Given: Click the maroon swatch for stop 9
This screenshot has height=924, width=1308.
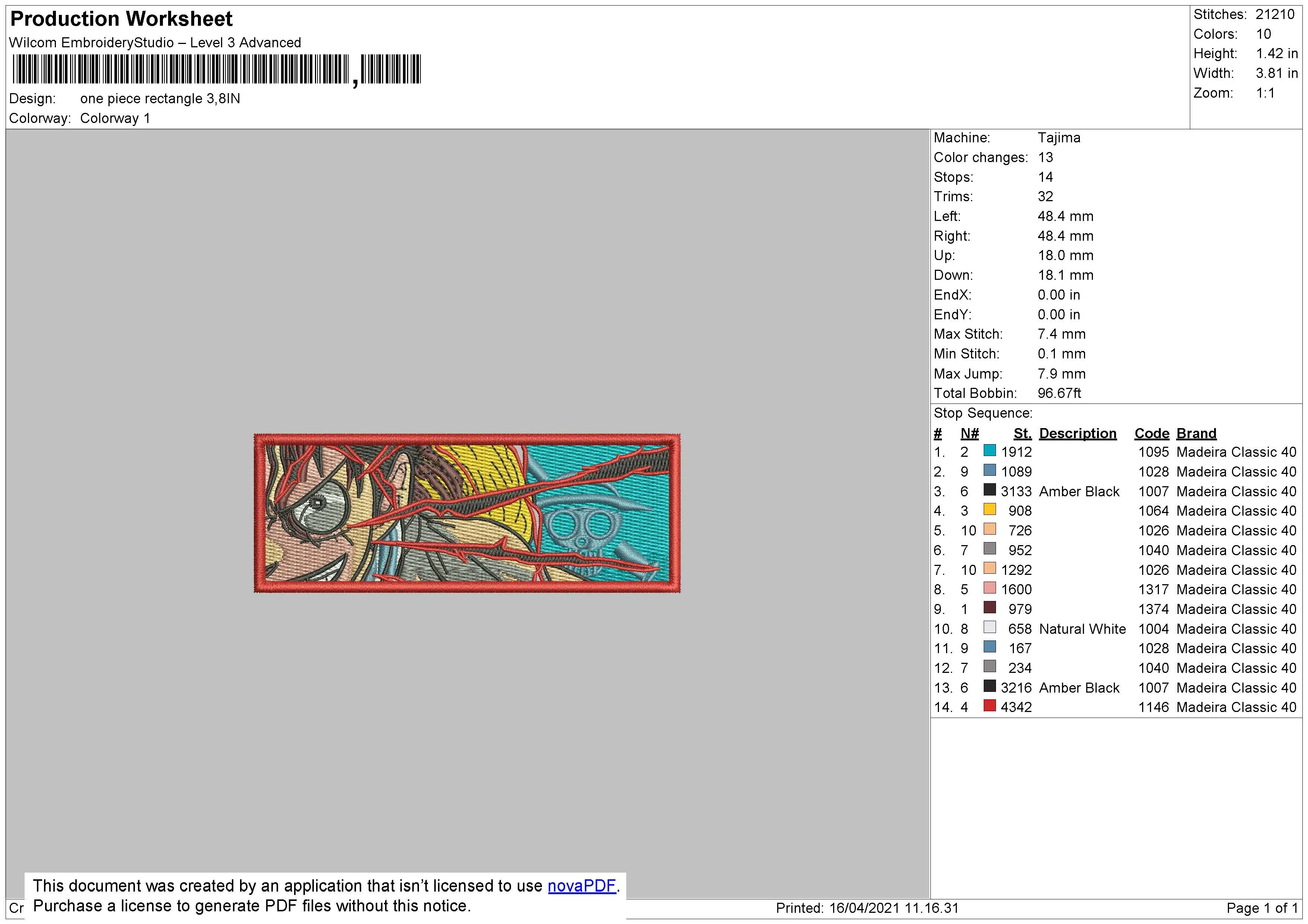Looking at the screenshot, I should pos(990,608).
